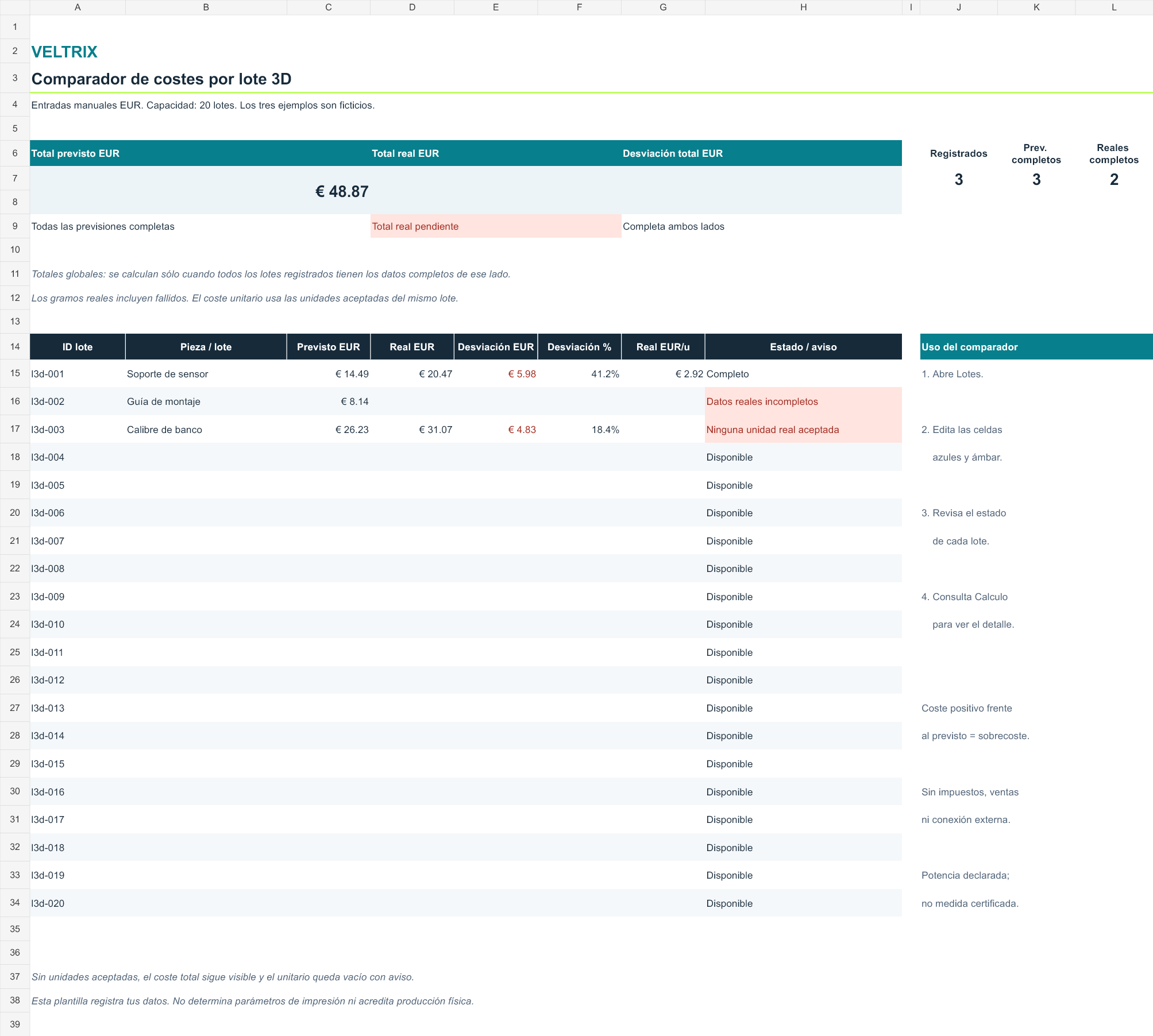Screen dimensions: 1153x1036
Task: Select the 'Pieza / lote' header cell
Action: 206,346
